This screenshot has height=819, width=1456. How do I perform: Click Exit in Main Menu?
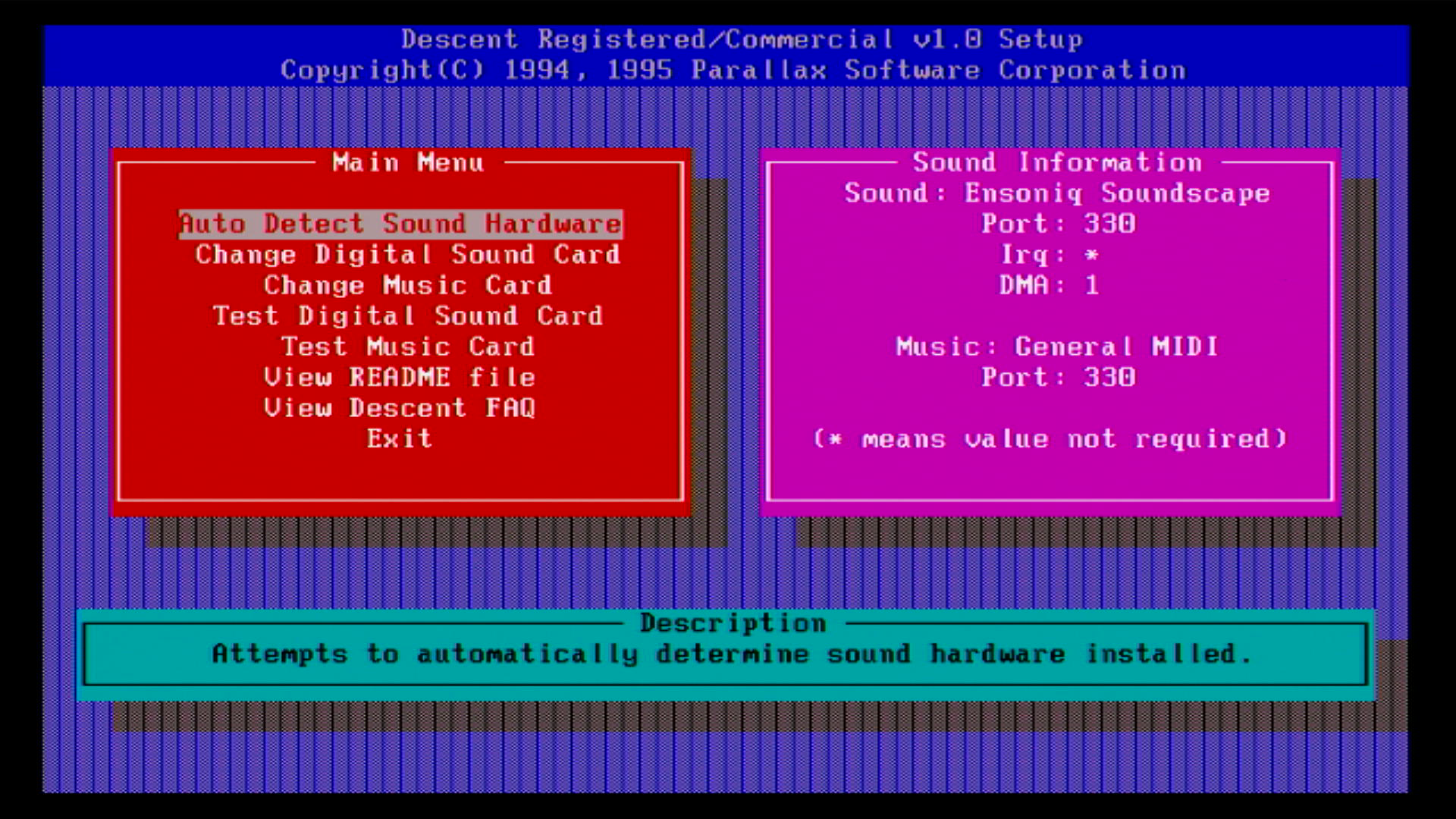tap(400, 439)
